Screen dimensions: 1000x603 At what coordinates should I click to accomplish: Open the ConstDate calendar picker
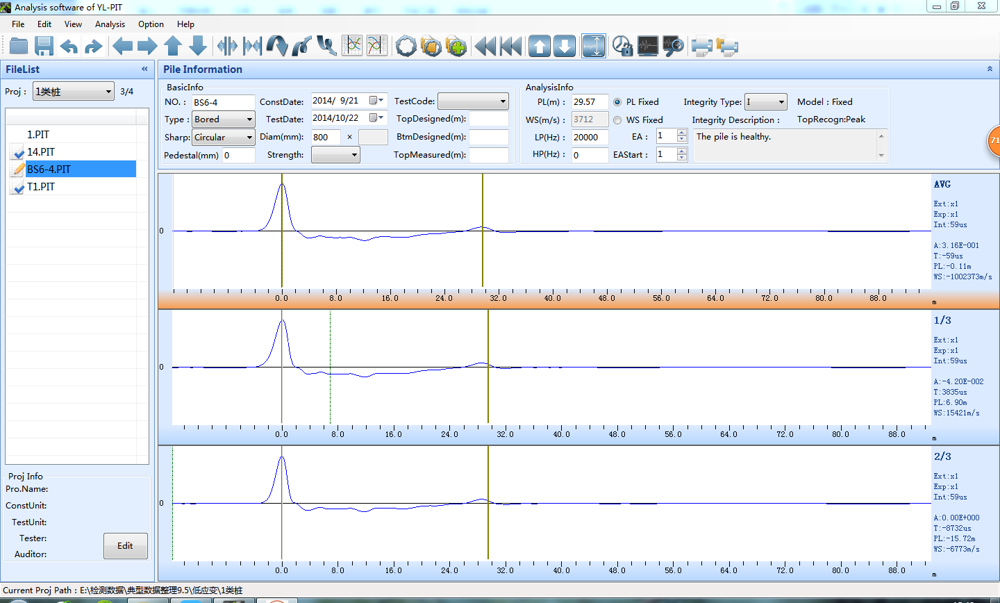376,101
